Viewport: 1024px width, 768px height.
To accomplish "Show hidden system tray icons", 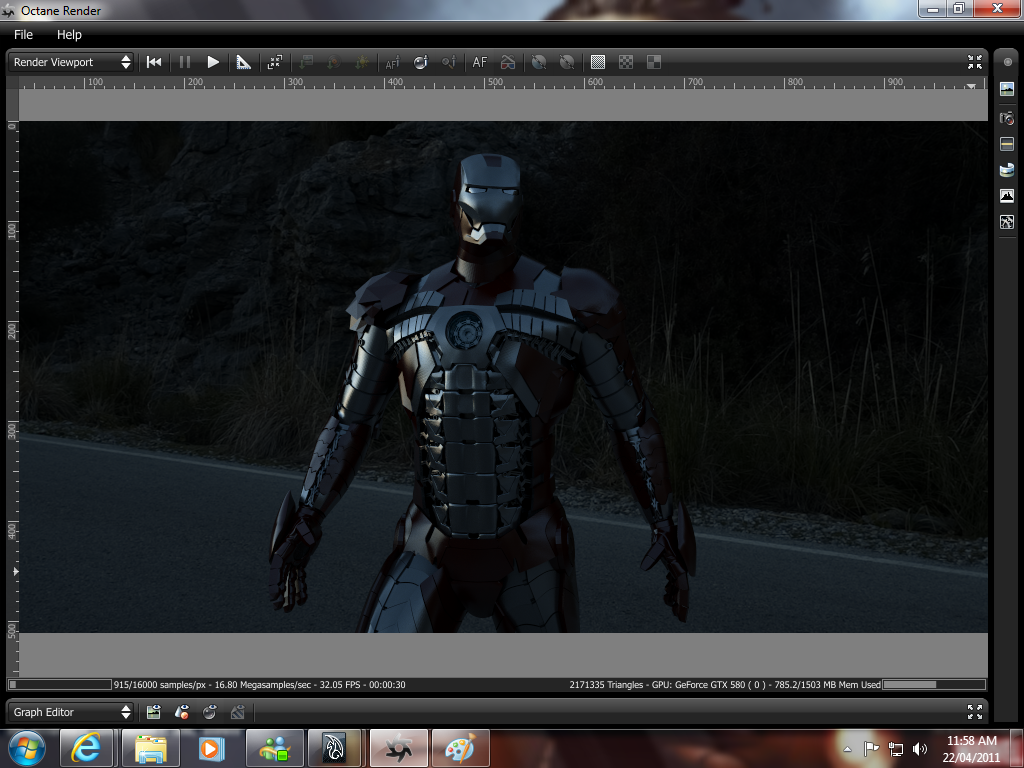I will tap(847, 749).
